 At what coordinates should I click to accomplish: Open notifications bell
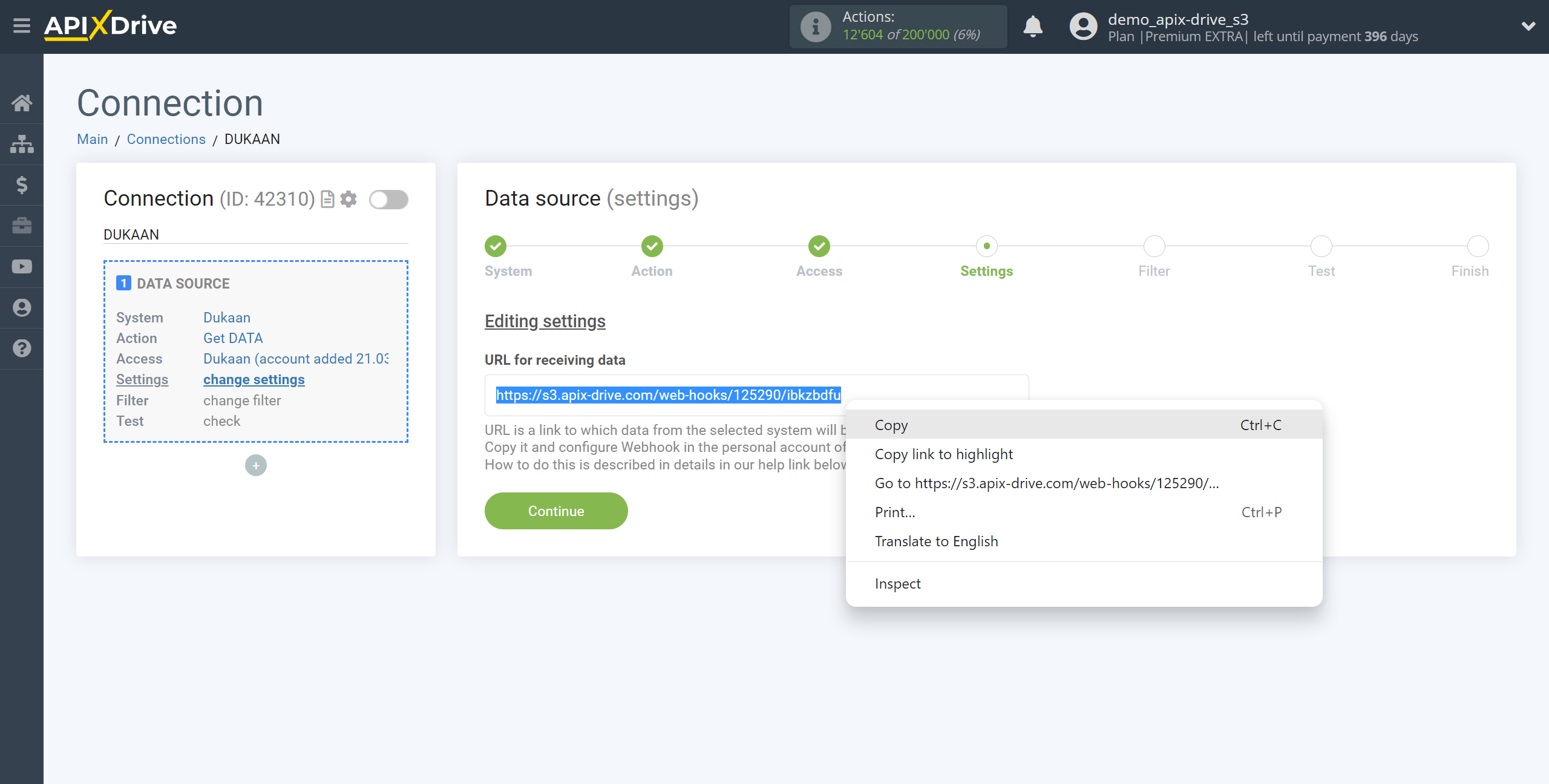point(1033,27)
